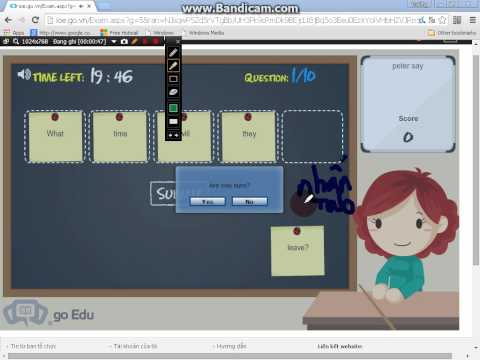Click the 19 : 46 timer text
Image resolution: width=480 pixels, height=360 pixels.
[x=112, y=77]
